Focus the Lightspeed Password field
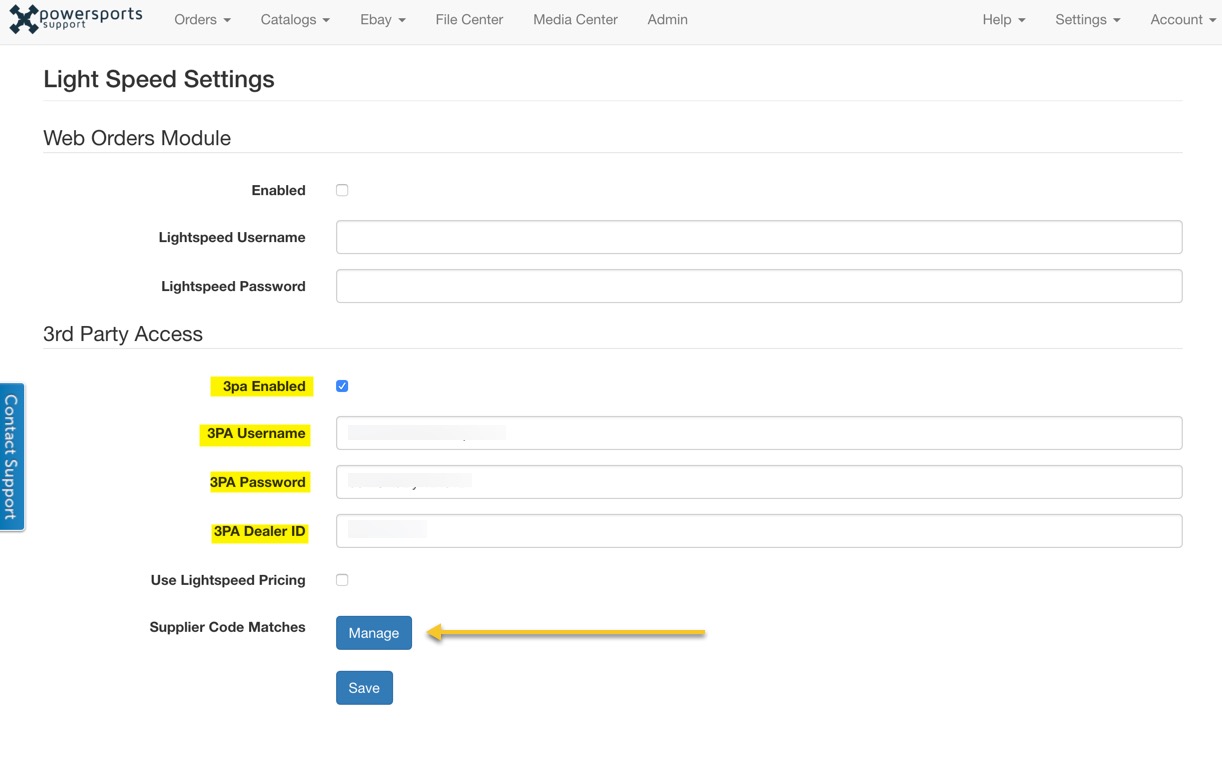The width and height of the screenshot is (1222, 761). (759, 286)
